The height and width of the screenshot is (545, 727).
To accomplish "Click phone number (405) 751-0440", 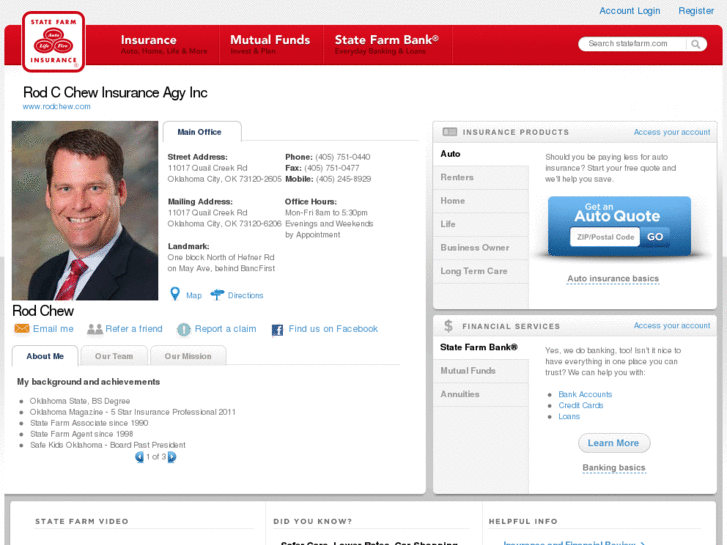I will (343, 157).
